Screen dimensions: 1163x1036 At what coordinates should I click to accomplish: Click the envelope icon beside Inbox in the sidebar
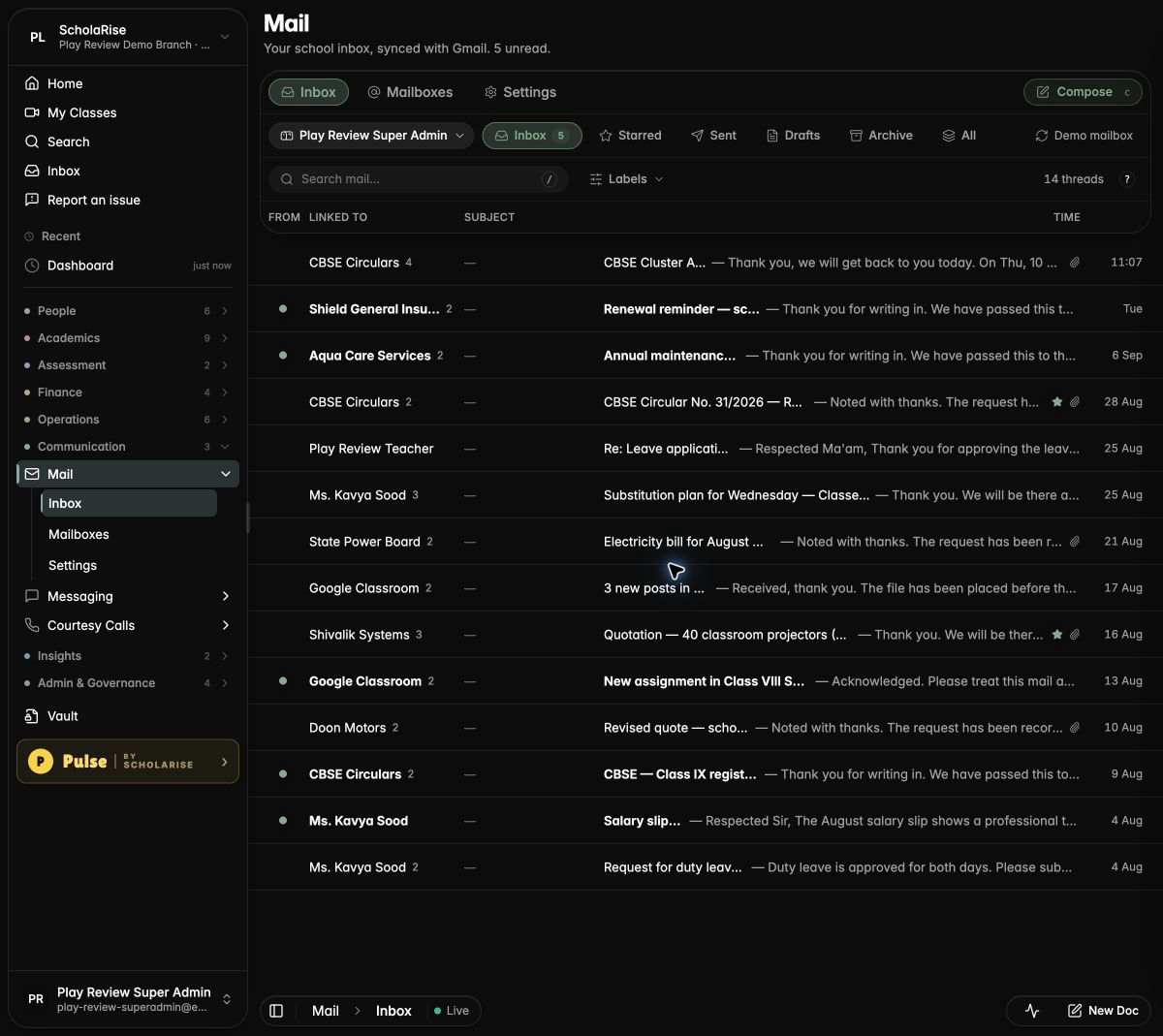(x=32, y=171)
